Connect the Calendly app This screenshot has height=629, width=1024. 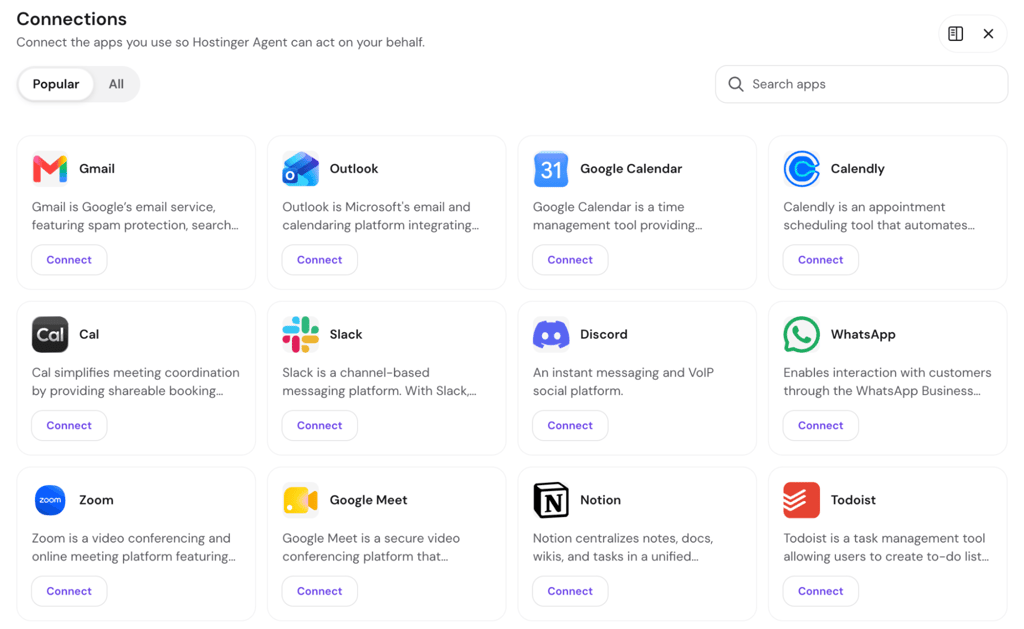click(821, 260)
